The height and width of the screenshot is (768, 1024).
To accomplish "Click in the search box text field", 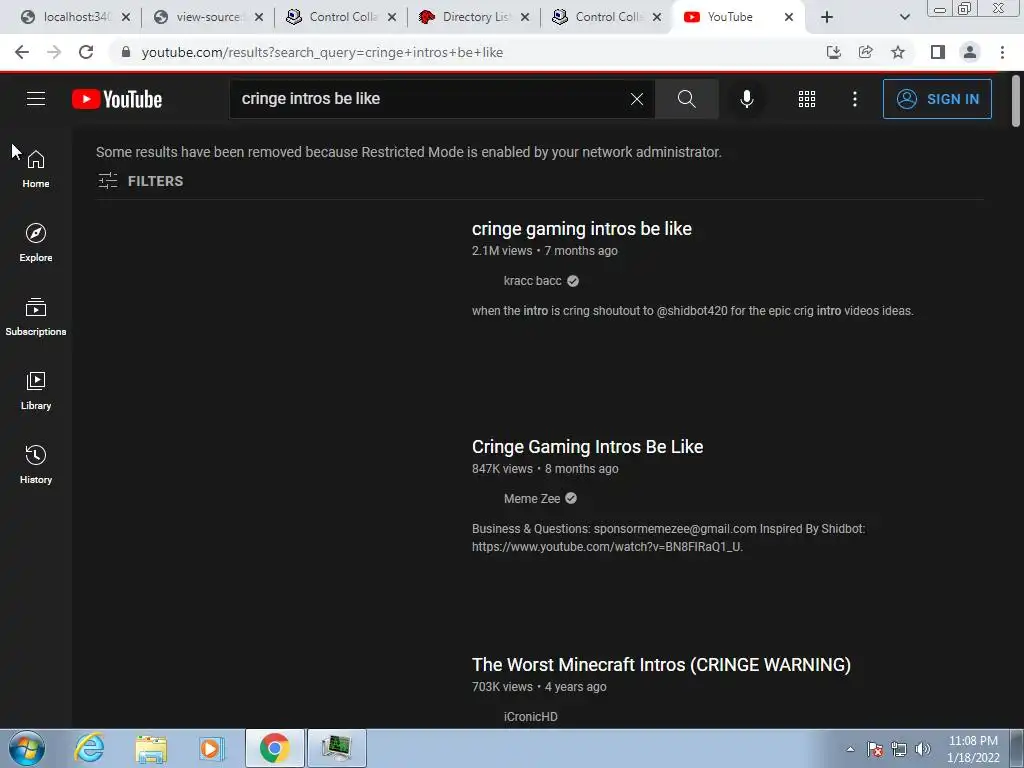I will (x=431, y=99).
